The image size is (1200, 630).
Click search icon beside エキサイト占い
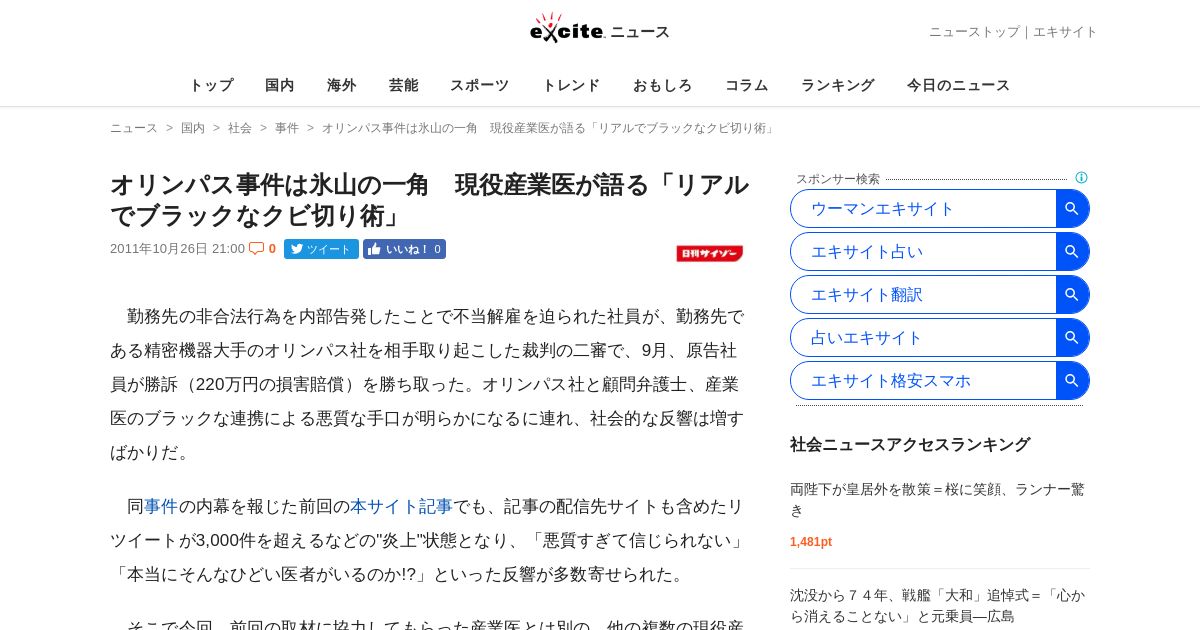point(1072,252)
